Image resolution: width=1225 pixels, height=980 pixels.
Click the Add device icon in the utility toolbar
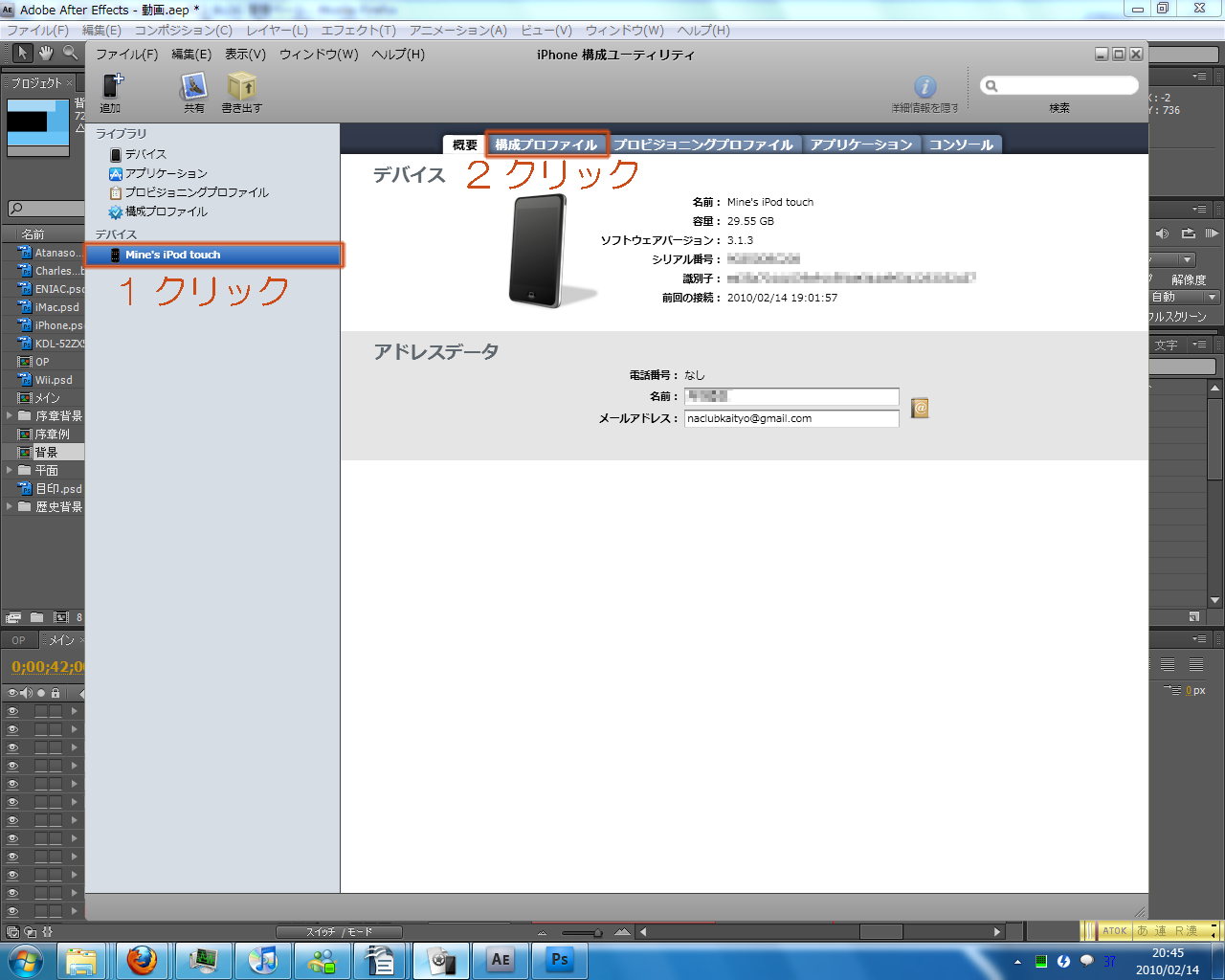pos(113,86)
